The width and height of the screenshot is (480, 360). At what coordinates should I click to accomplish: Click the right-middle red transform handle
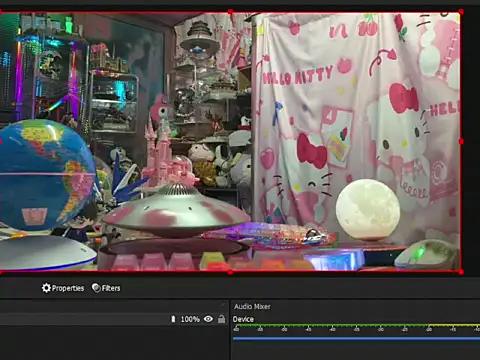tap(461, 142)
